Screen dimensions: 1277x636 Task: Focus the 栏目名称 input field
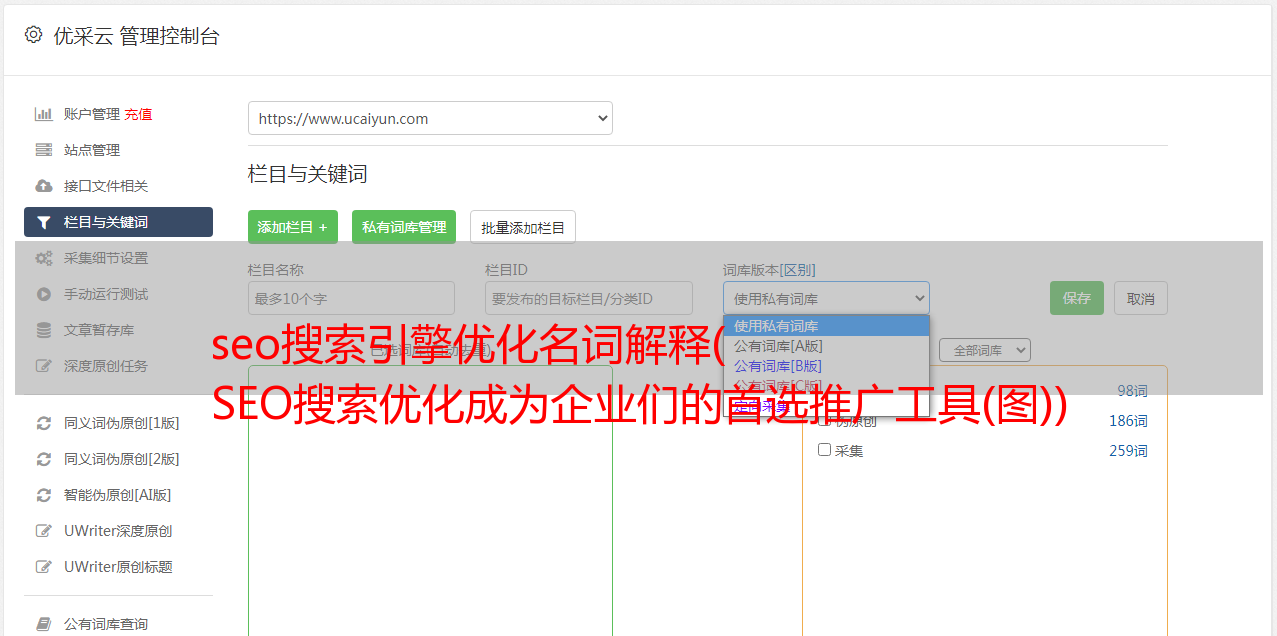coord(351,298)
